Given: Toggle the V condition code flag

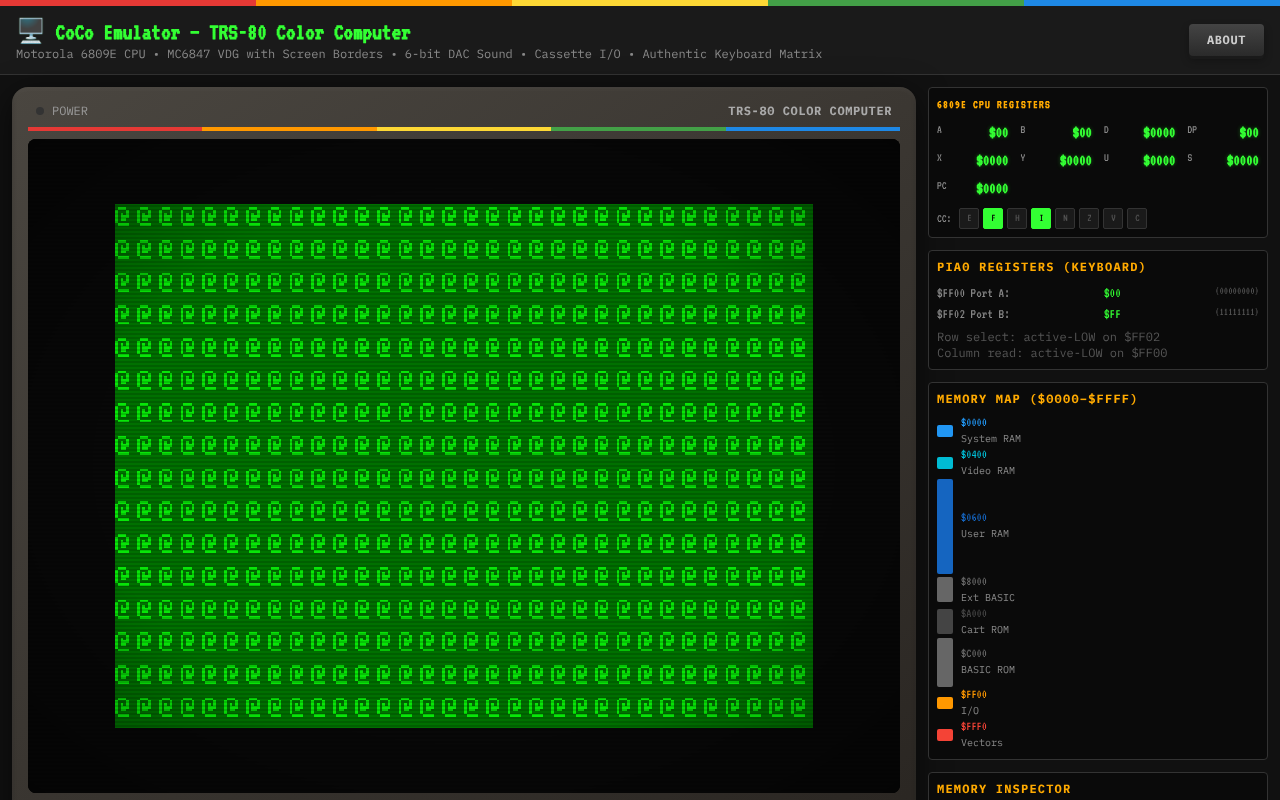Looking at the screenshot, I should click(1113, 218).
